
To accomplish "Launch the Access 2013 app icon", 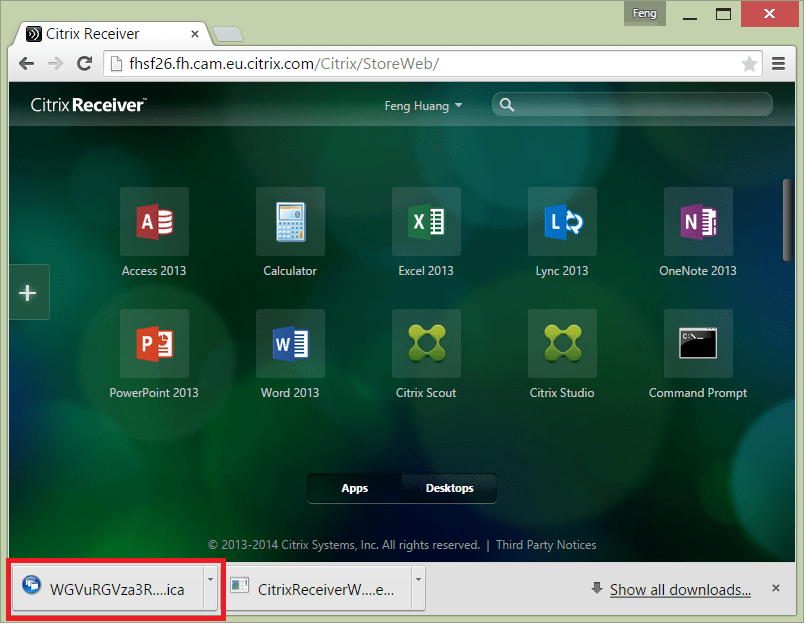I will point(153,221).
